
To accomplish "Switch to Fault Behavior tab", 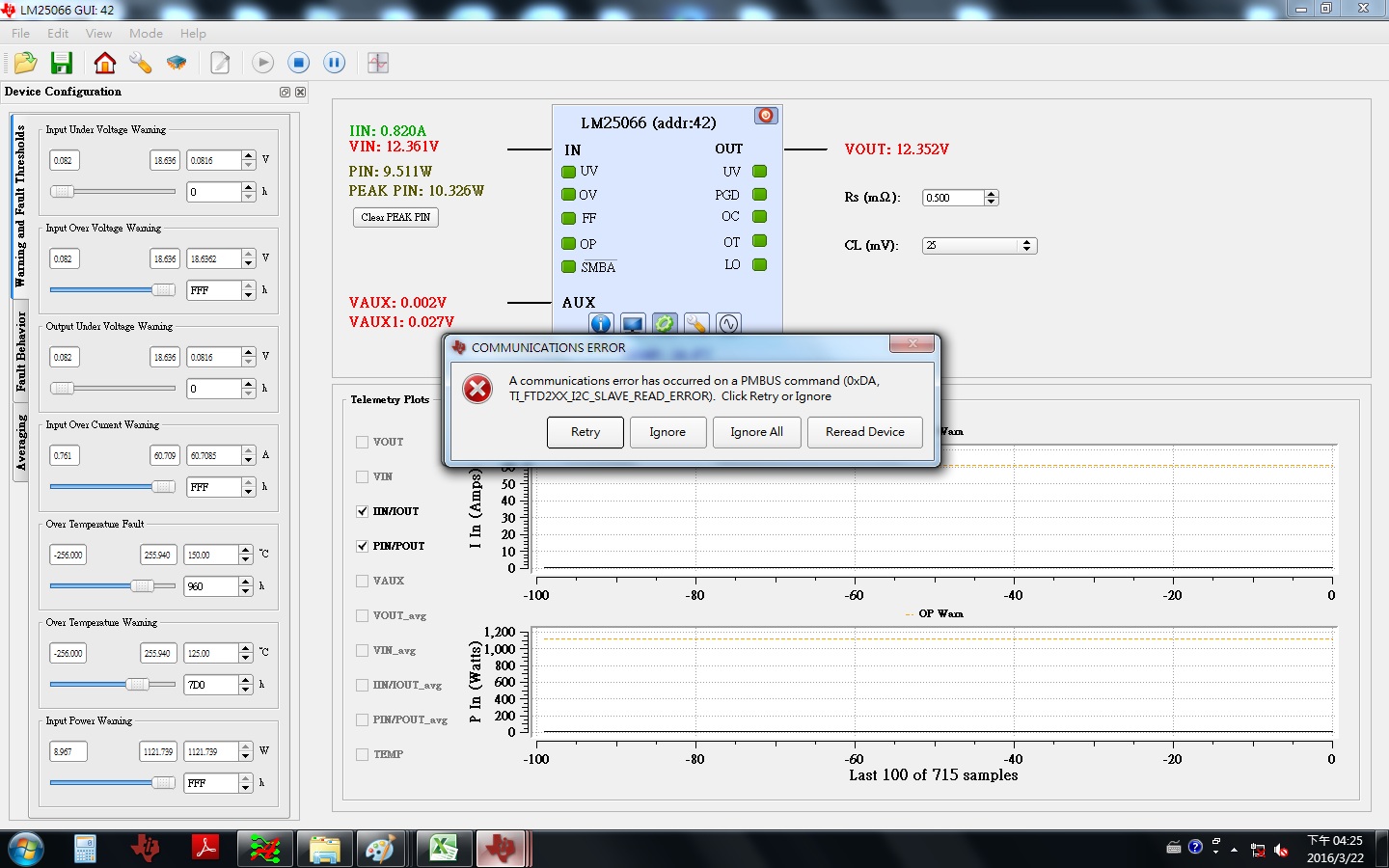I will [x=19, y=351].
